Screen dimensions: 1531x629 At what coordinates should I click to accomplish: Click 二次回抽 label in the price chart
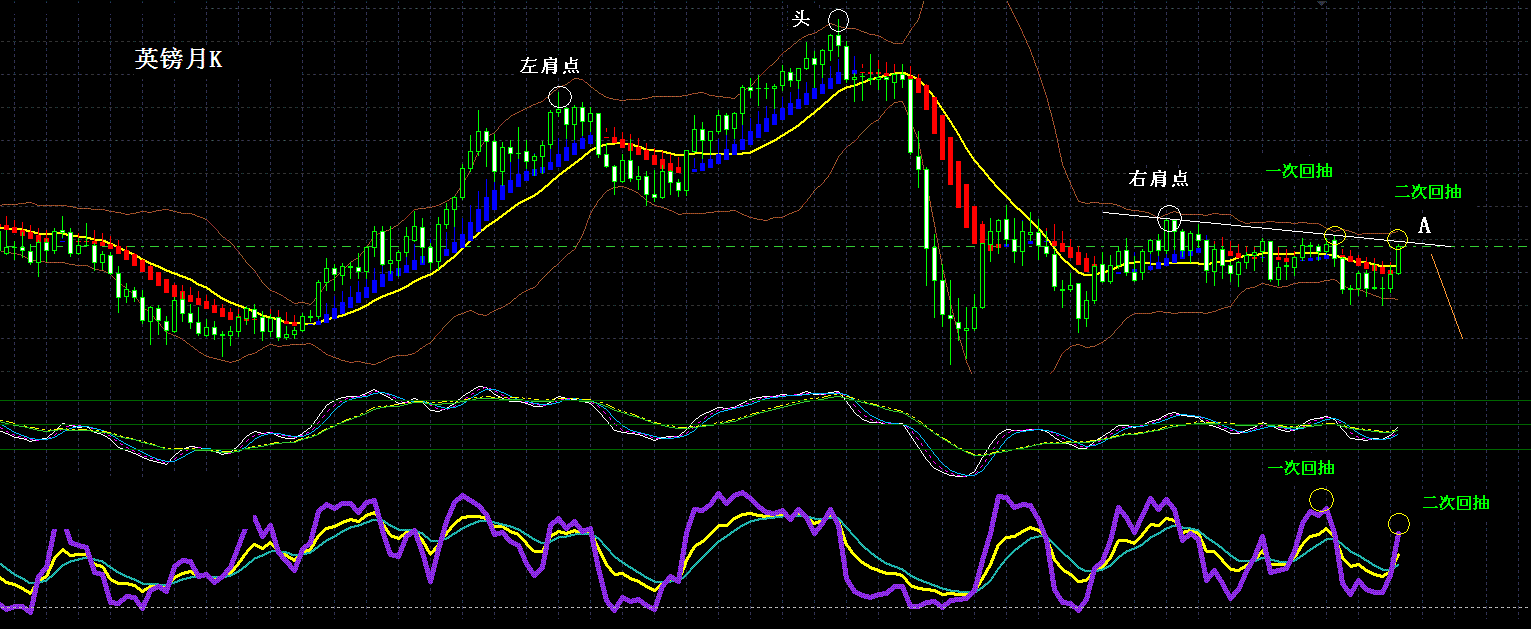(1428, 191)
